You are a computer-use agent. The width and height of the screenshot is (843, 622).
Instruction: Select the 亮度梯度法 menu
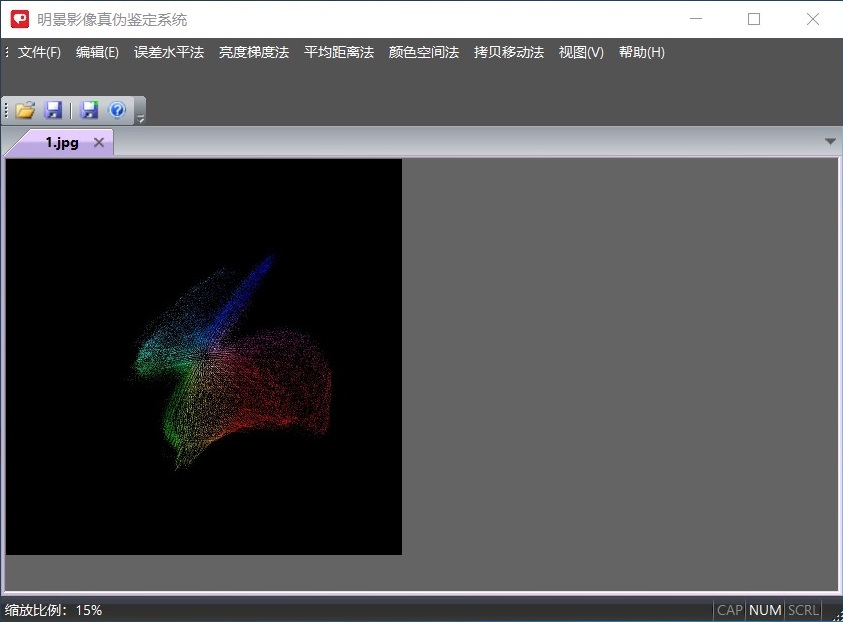pos(254,52)
